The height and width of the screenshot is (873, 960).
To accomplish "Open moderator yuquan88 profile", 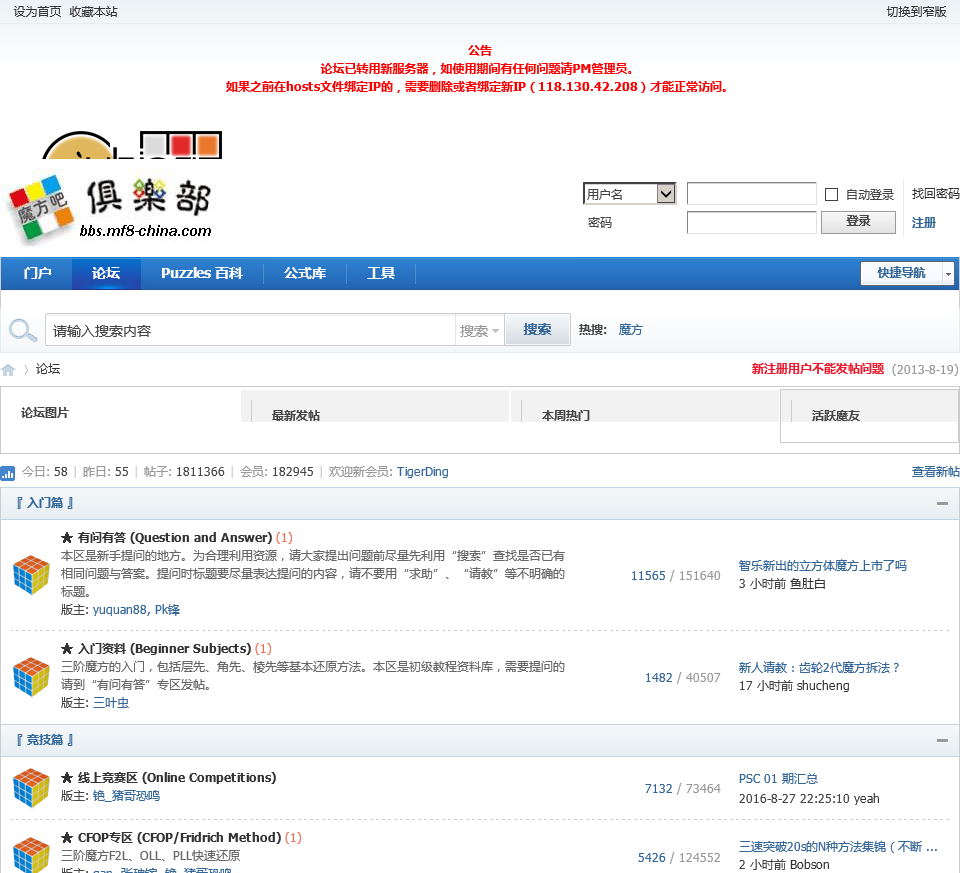I will coord(119,610).
